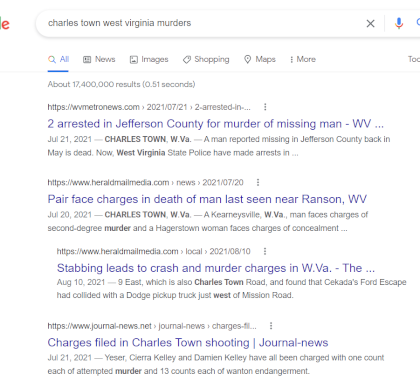Image resolution: width=420 pixels, height=387 pixels.
Task: Click the 'About 17,400,000 results' text
Action: point(121,84)
